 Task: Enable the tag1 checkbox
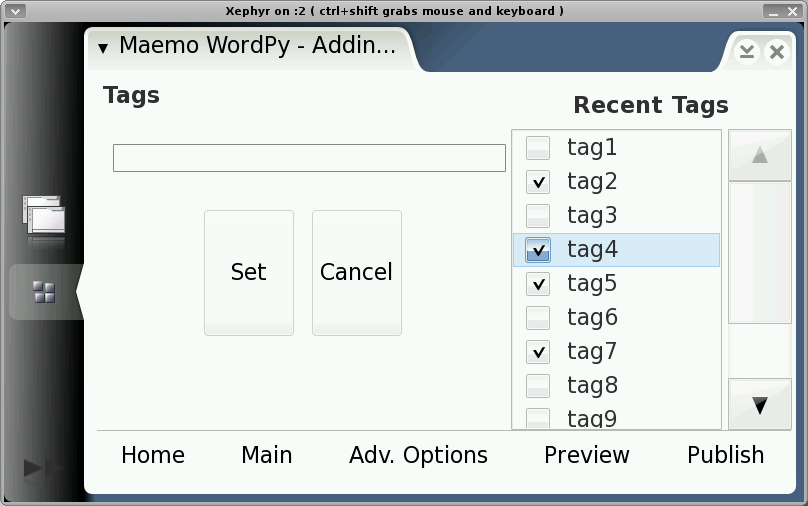[x=538, y=148]
